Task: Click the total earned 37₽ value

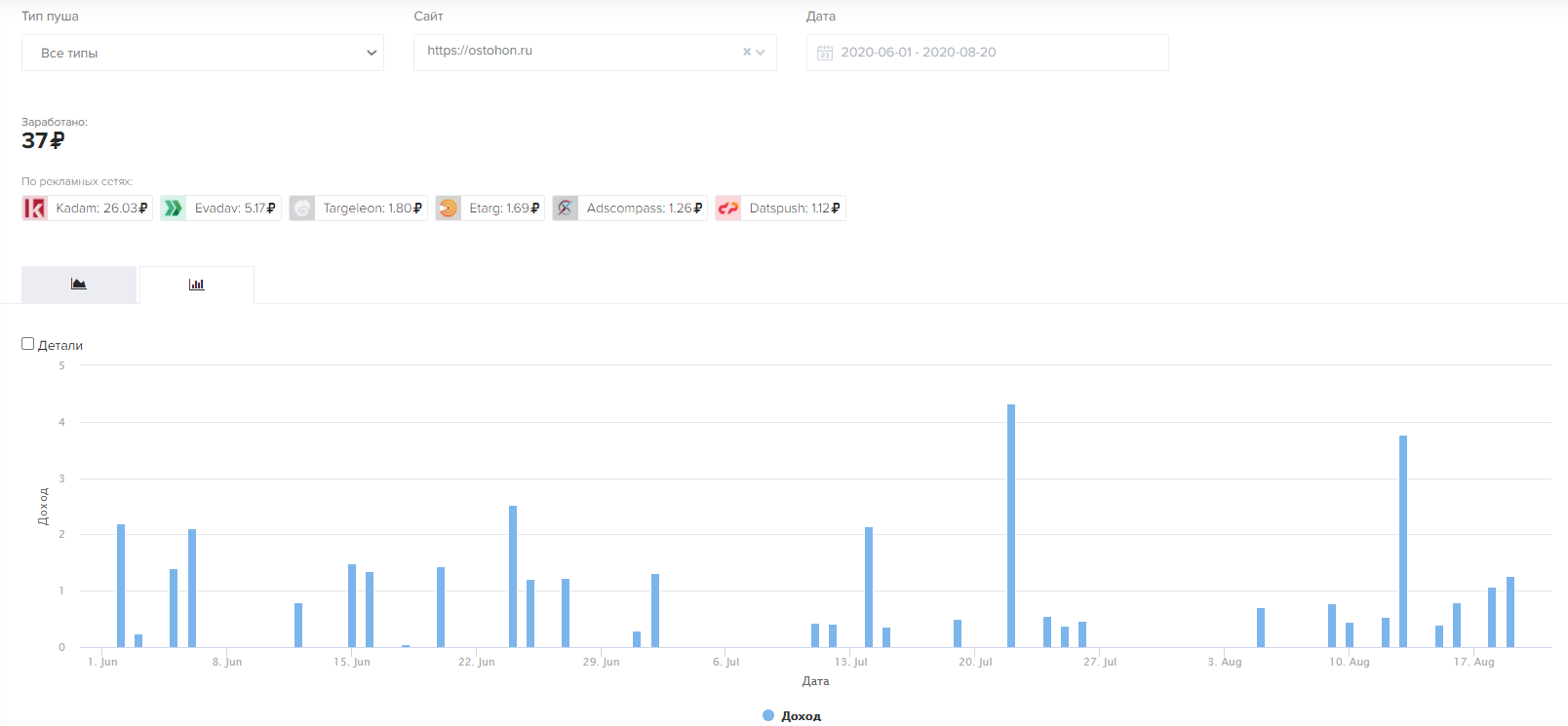Action: click(x=43, y=141)
